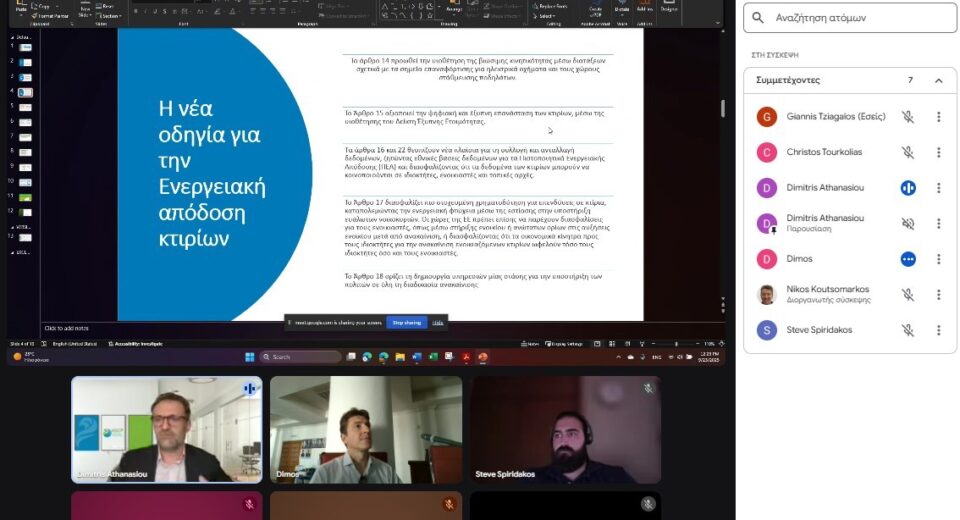This screenshot has height=520, width=960.
Task: Collapse the Συμμετέχοντες participants list
Action: point(938,80)
